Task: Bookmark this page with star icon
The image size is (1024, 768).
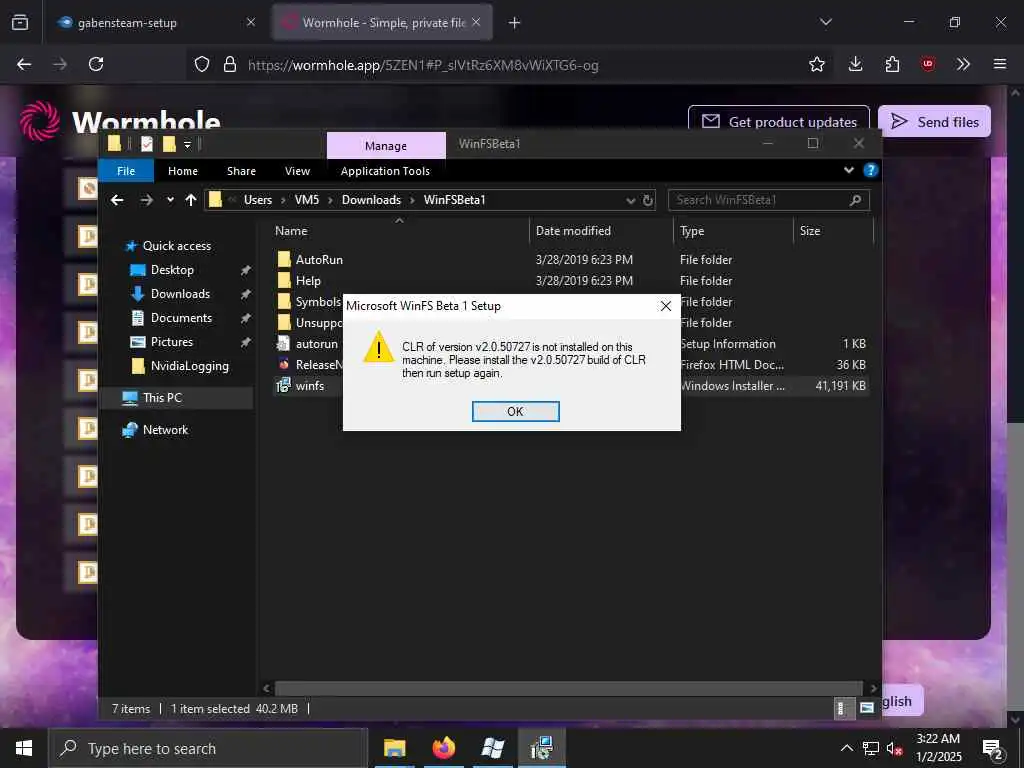Action: click(816, 64)
